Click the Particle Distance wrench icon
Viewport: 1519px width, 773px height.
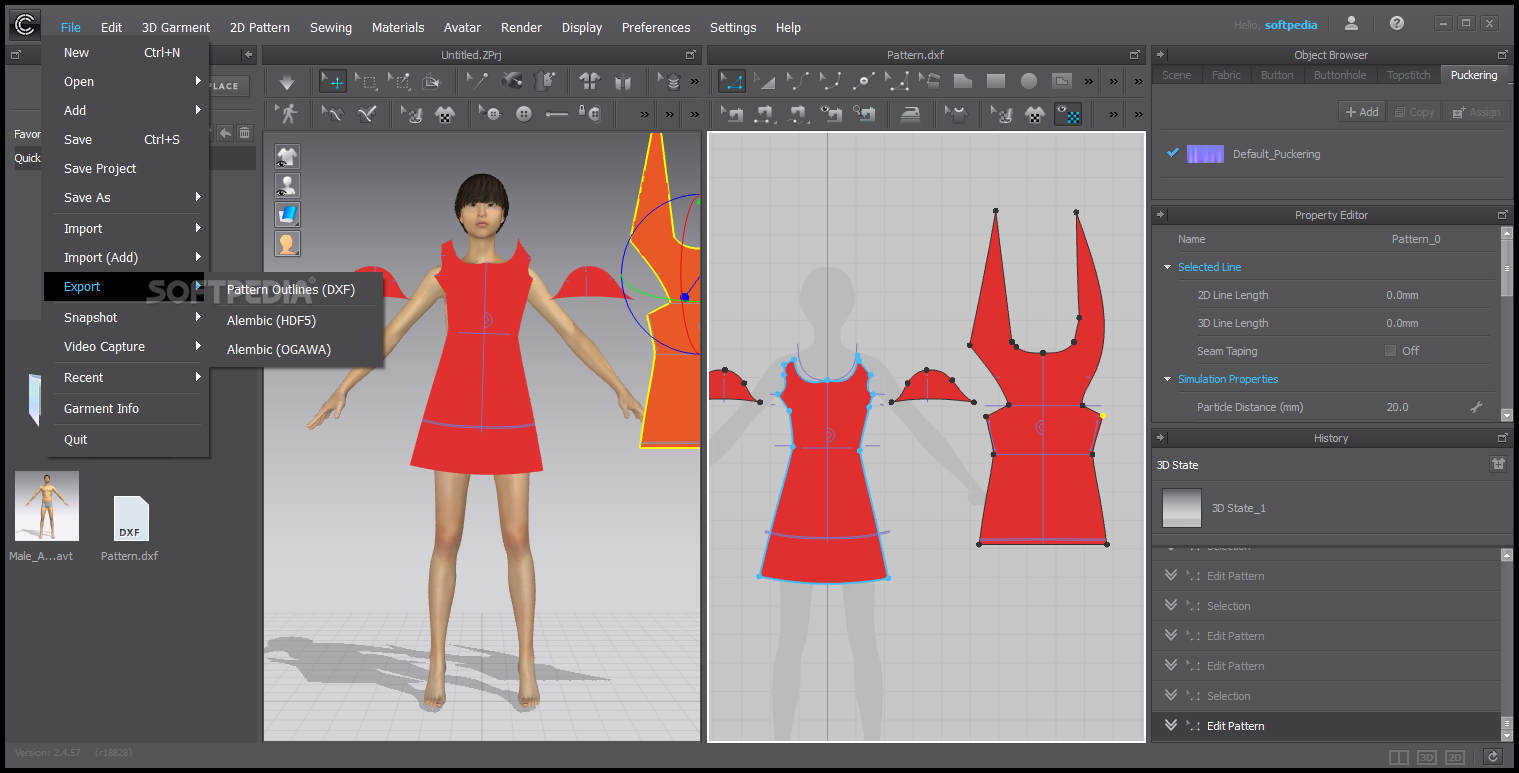click(1476, 407)
